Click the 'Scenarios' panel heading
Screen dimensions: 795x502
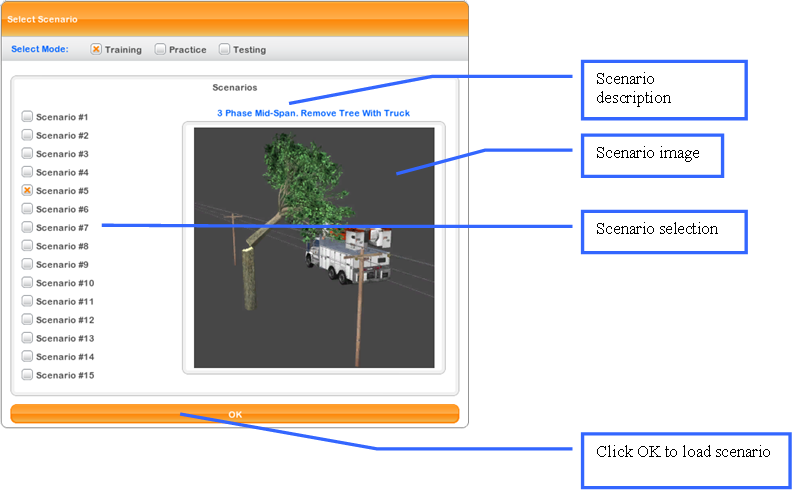(x=235, y=87)
